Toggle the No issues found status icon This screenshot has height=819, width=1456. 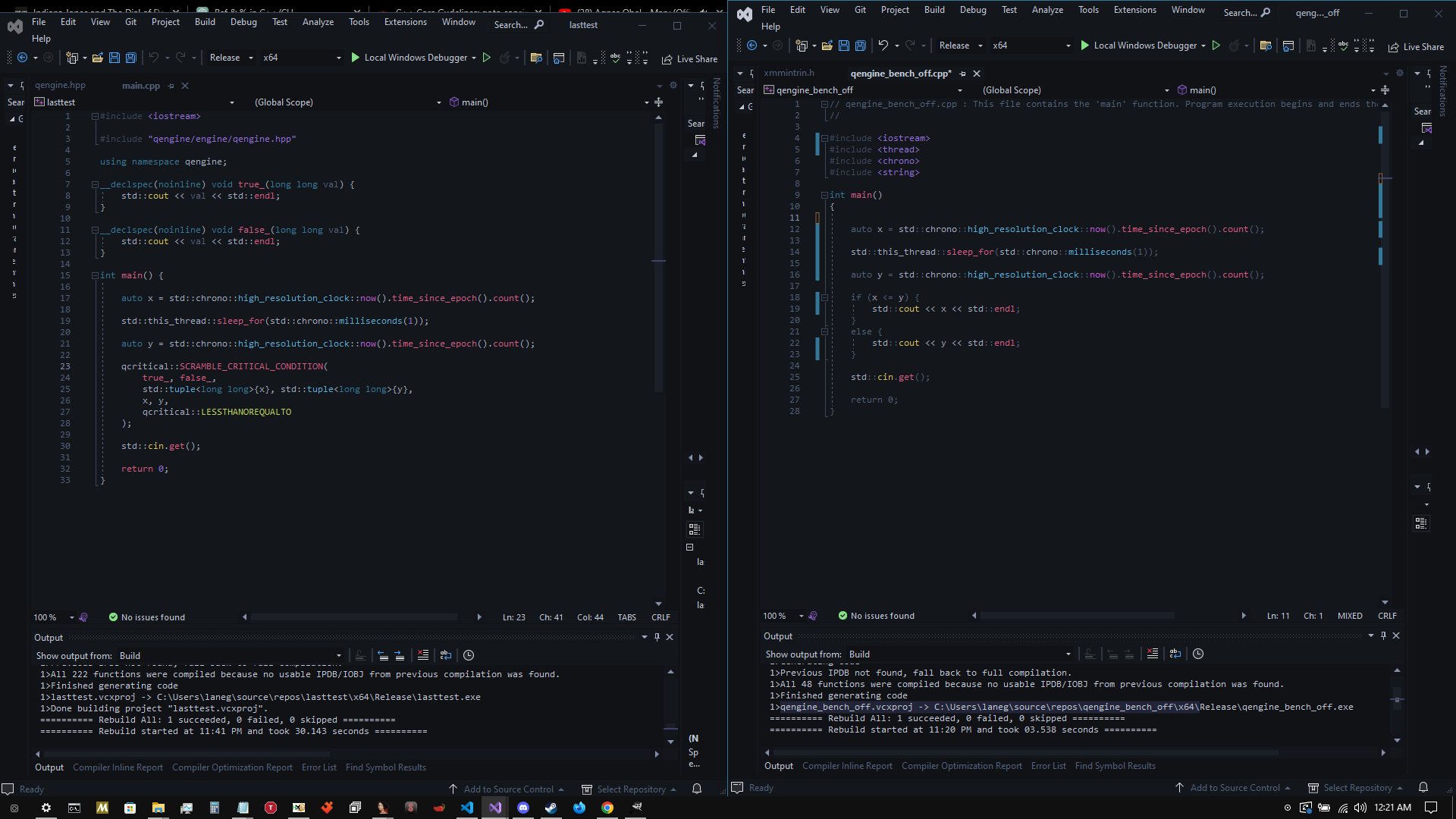(113, 617)
